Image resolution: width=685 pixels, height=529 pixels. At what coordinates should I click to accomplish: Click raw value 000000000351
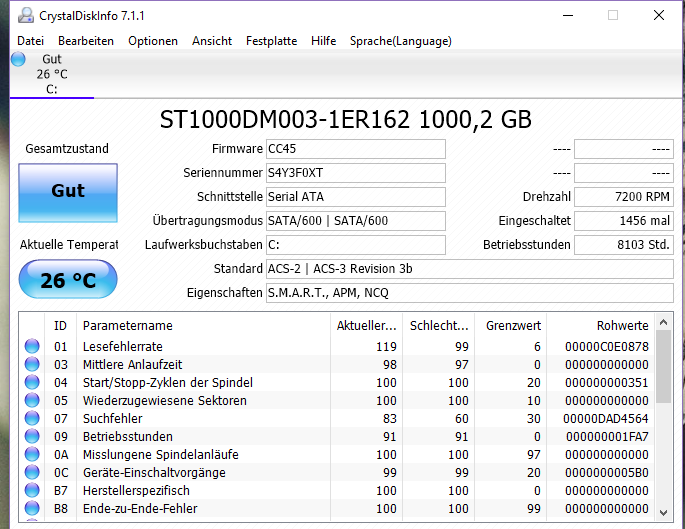coord(607,383)
